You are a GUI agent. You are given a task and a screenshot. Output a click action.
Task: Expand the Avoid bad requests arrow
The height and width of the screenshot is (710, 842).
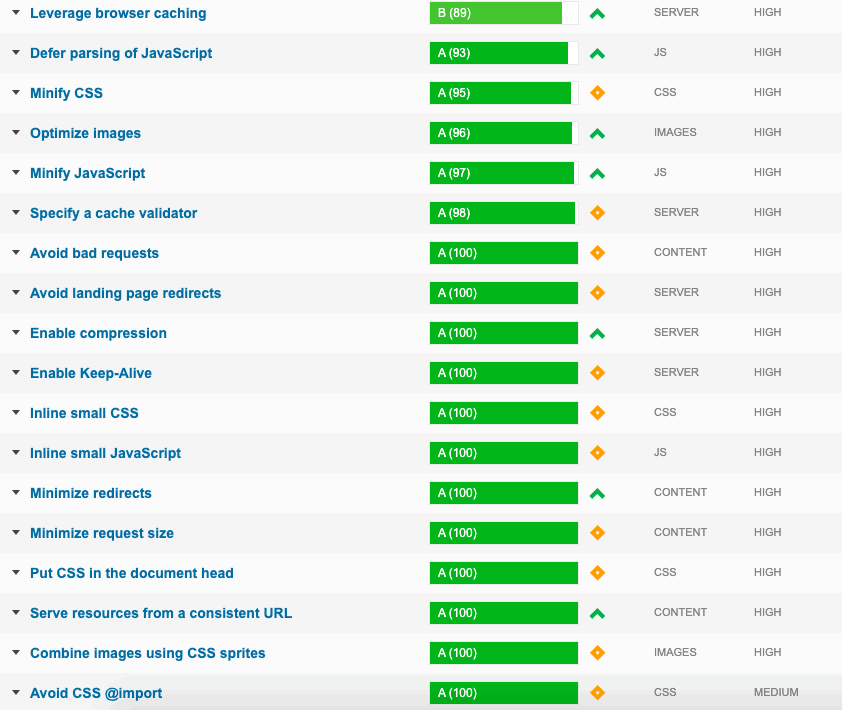[x=16, y=252]
